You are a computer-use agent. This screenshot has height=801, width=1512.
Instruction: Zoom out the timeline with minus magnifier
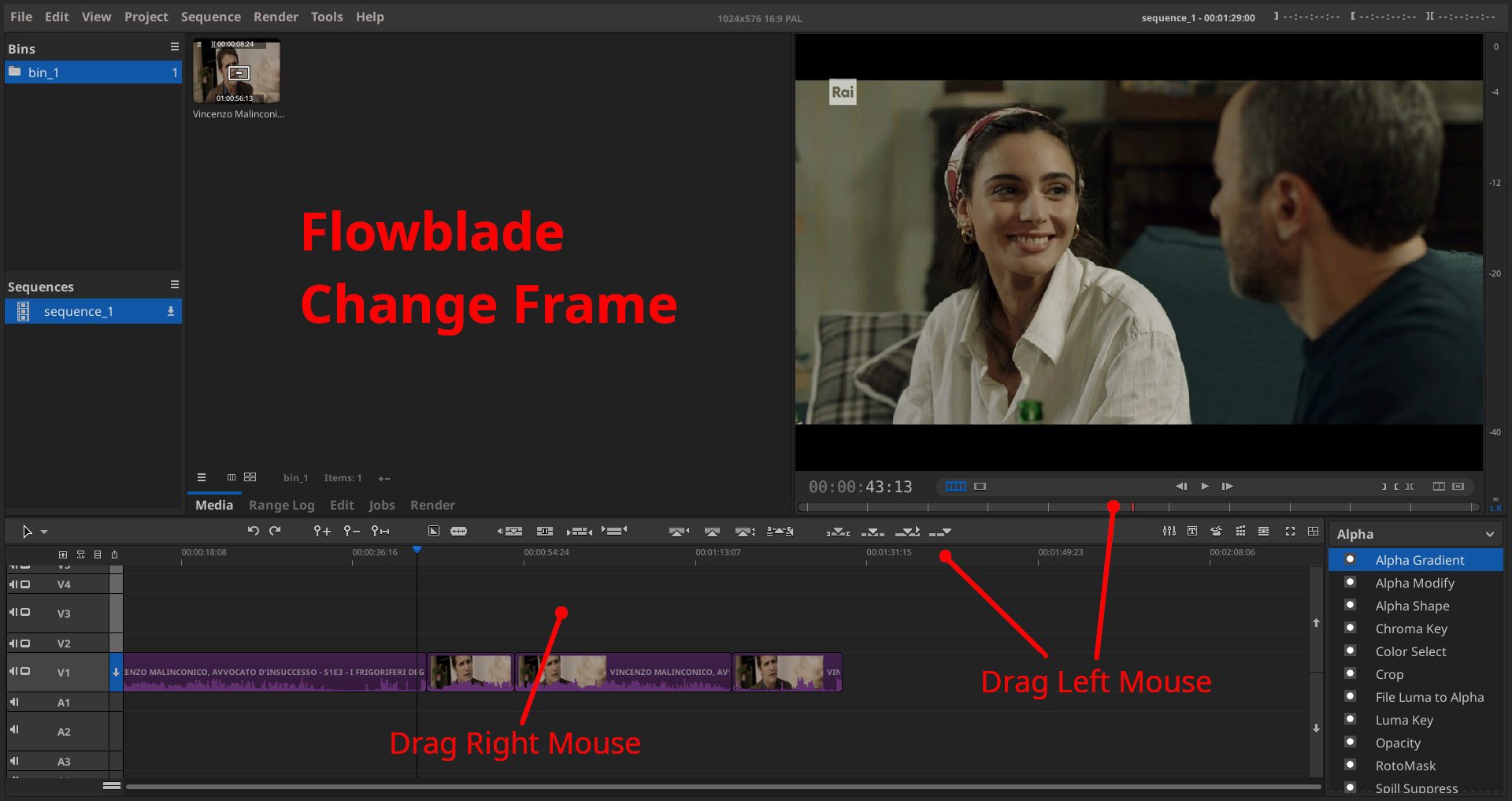tap(351, 531)
